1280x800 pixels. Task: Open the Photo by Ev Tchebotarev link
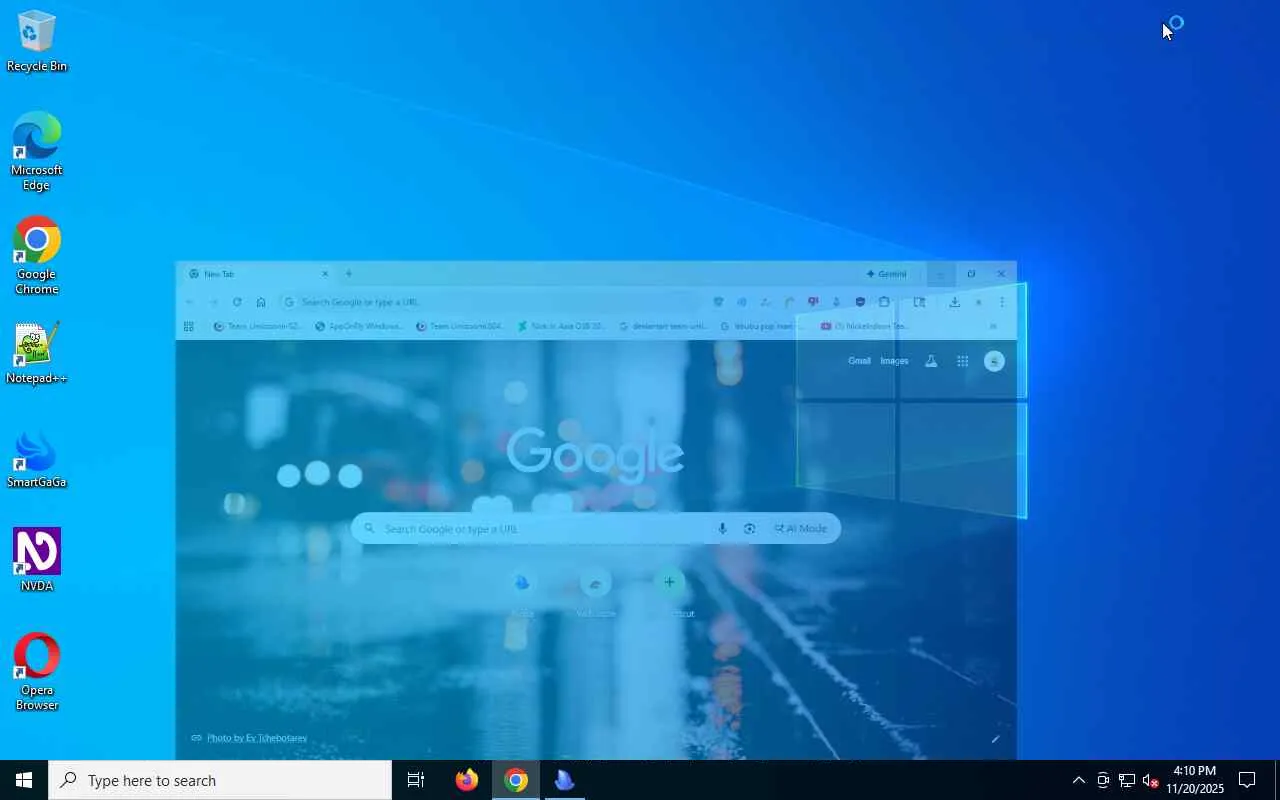click(257, 738)
